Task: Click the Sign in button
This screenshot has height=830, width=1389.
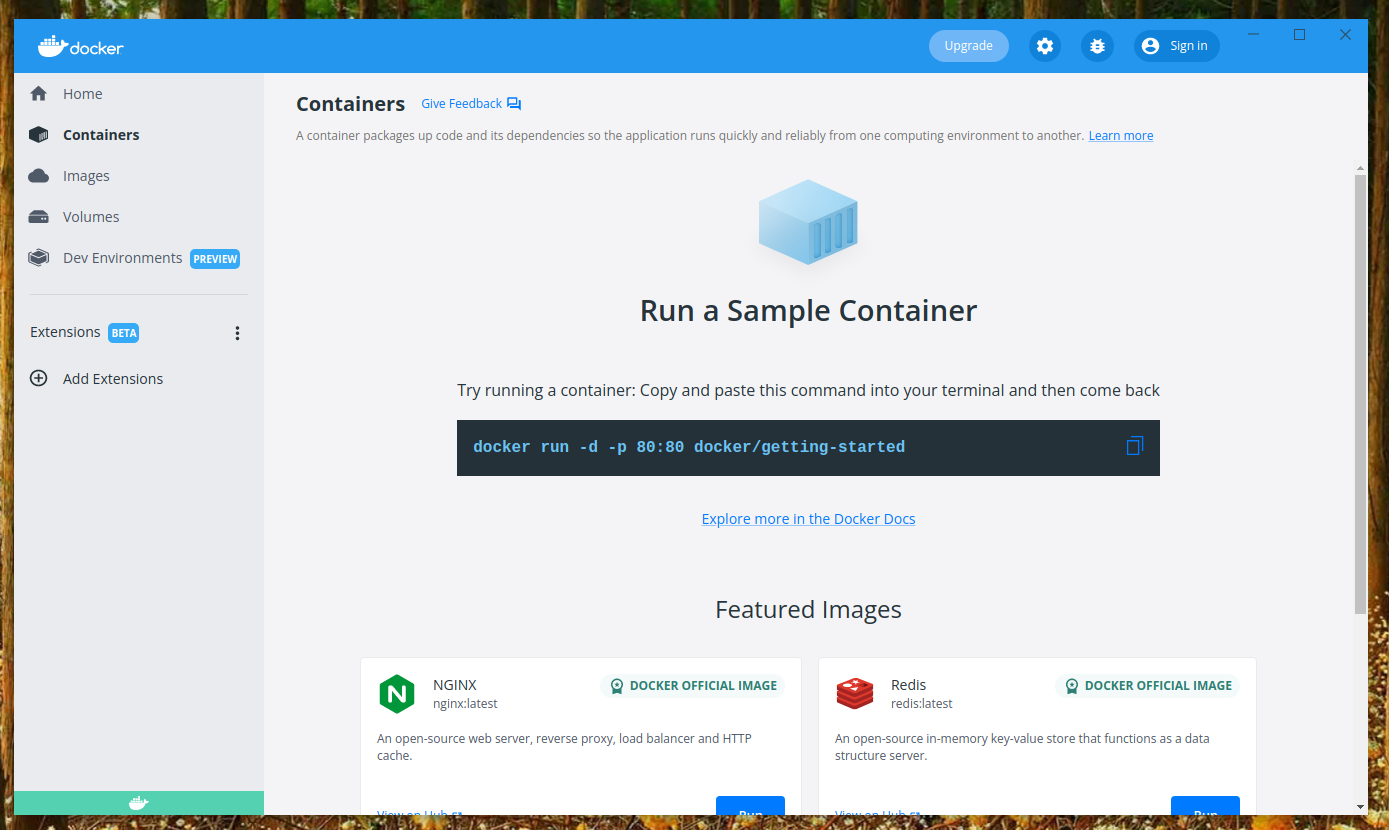Action: tap(1176, 46)
